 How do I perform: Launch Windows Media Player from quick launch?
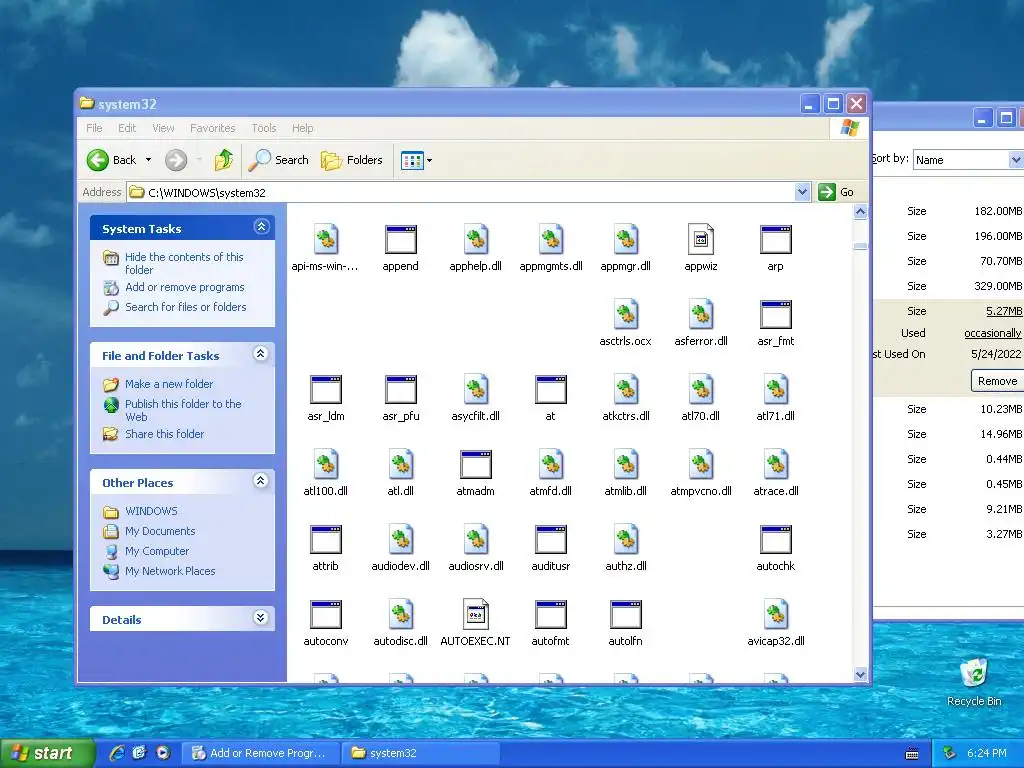pos(163,752)
